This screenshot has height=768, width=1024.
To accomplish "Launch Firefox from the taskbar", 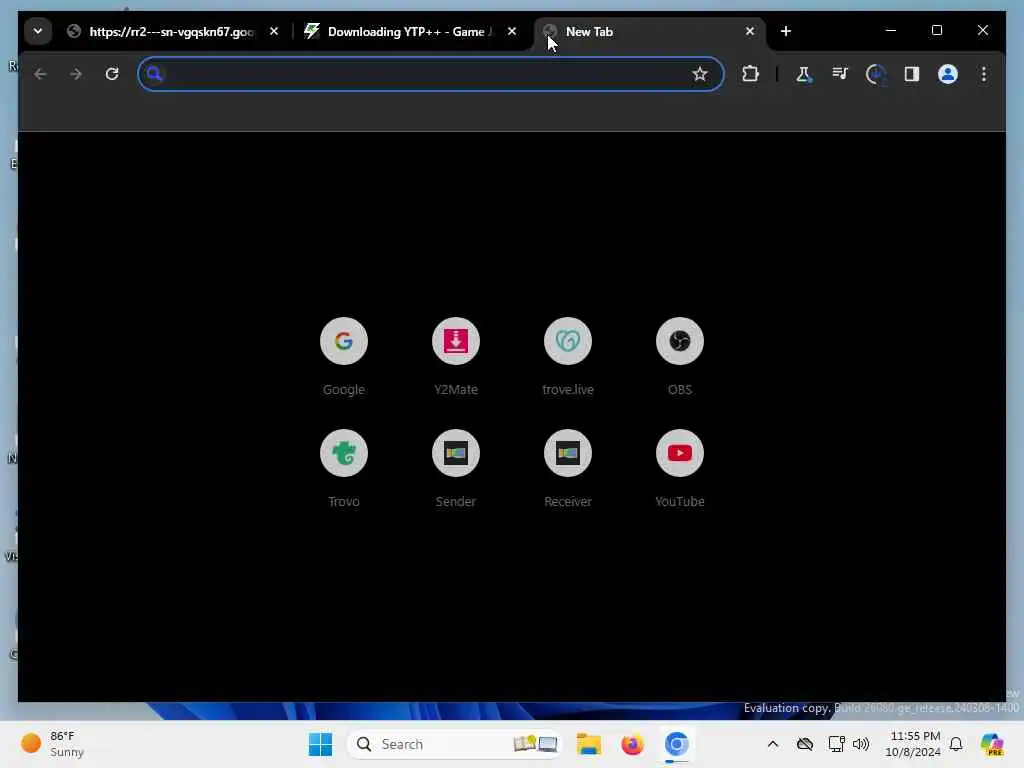I will pos(632,744).
